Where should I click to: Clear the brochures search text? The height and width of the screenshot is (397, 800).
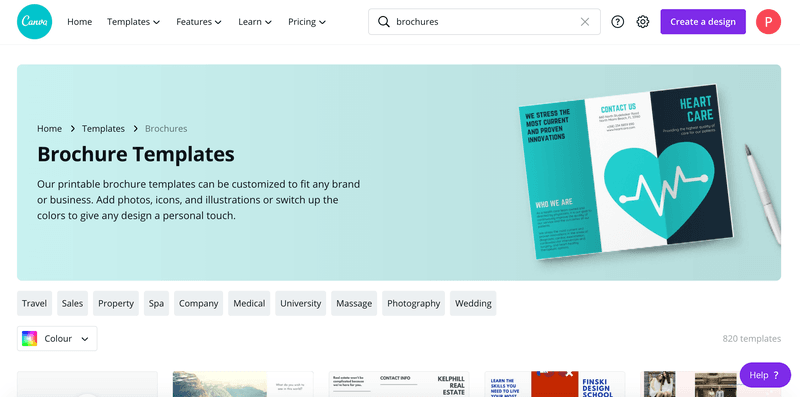click(585, 21)
